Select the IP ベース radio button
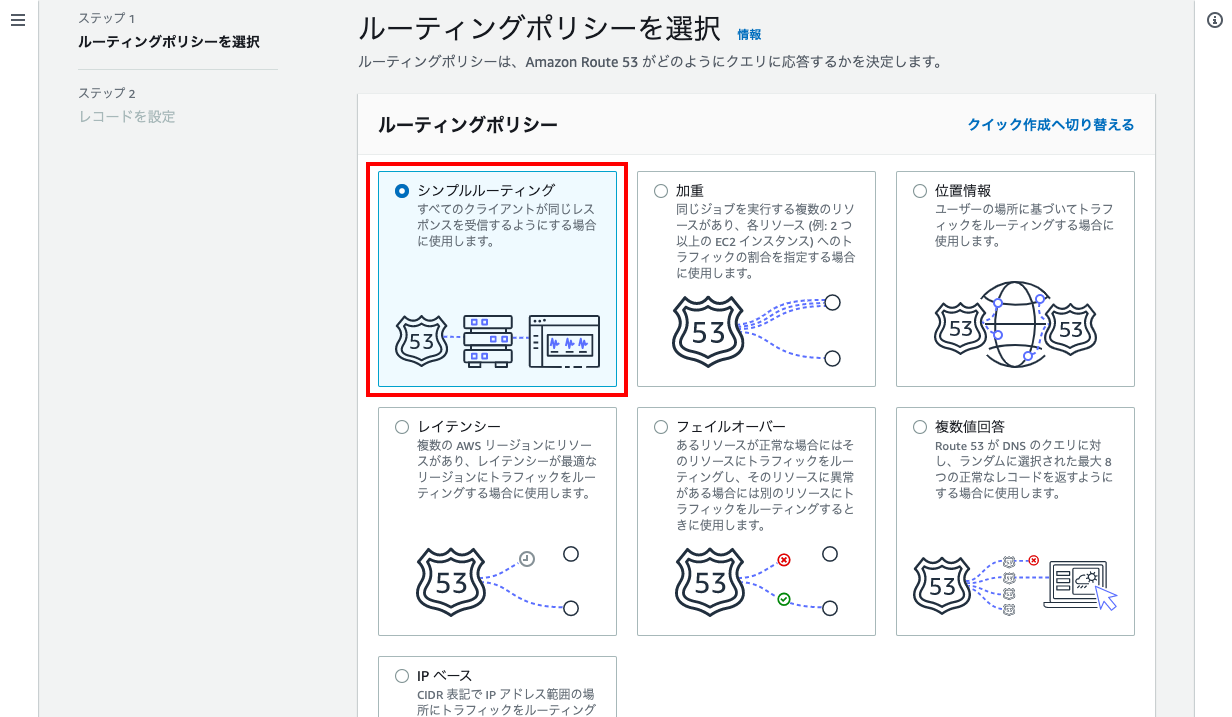Screen dimensions: 1232x717 pyautogui.click(x=402, y=676)
